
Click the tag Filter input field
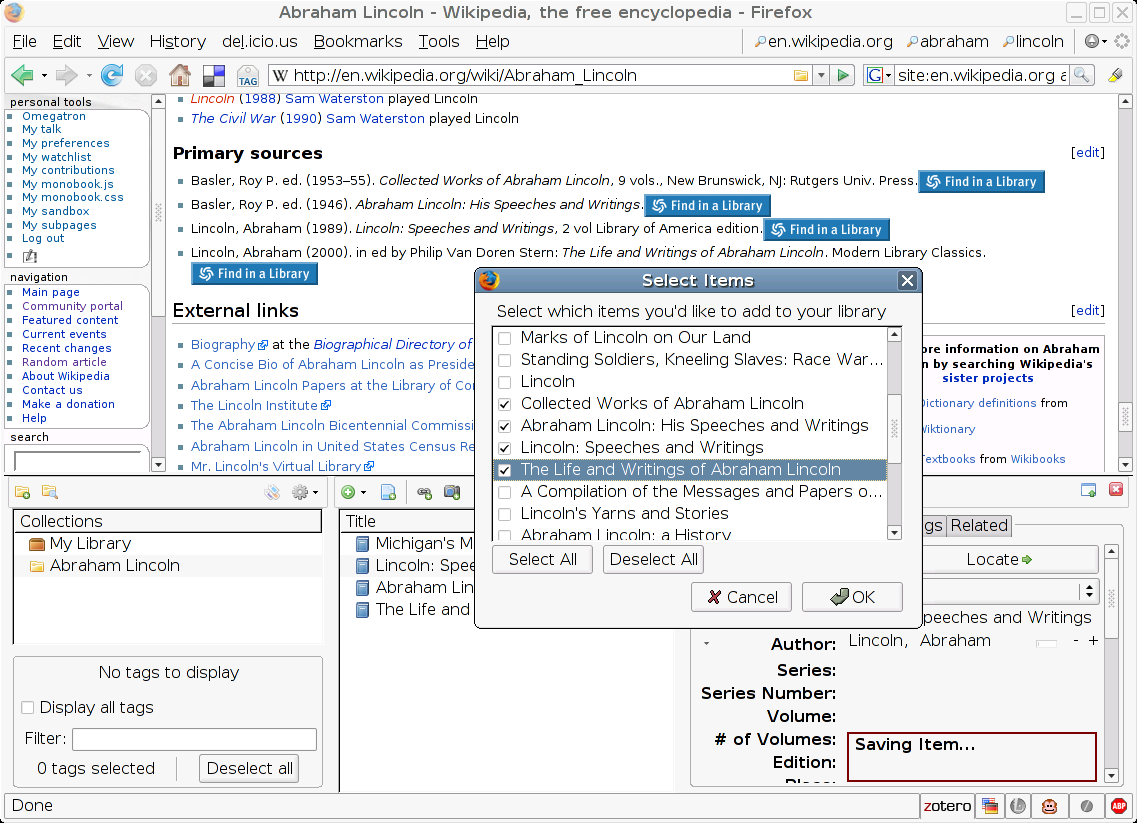[194, 739]
